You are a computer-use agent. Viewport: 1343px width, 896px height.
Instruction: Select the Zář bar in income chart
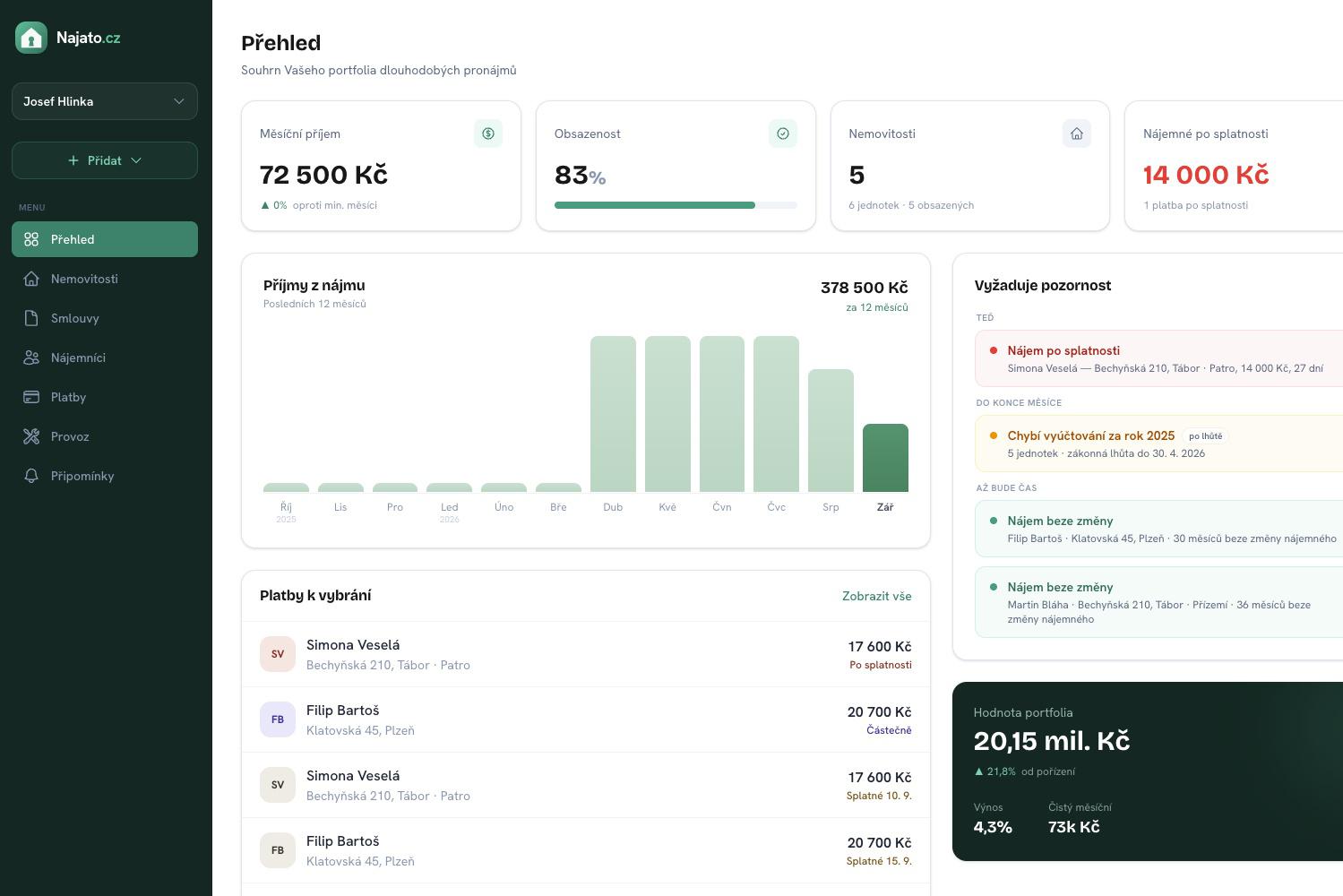(x=885, y=458)
